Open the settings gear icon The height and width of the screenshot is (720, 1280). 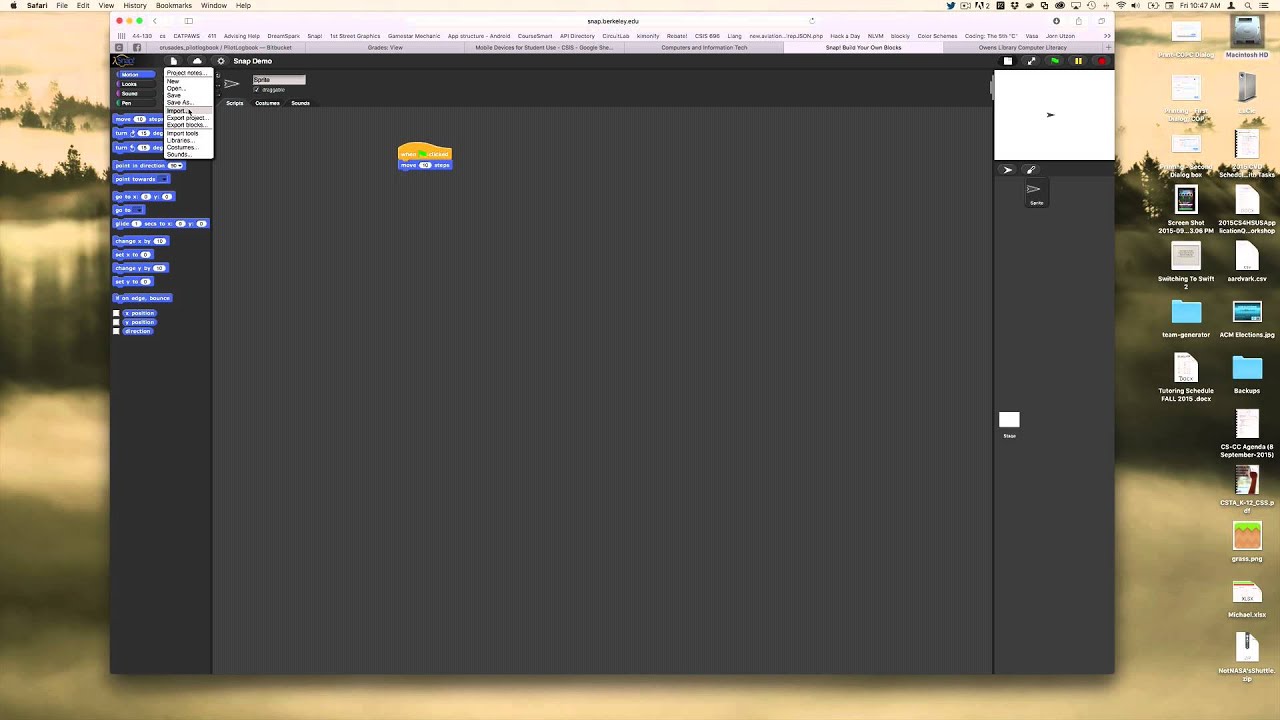(221, 61)
